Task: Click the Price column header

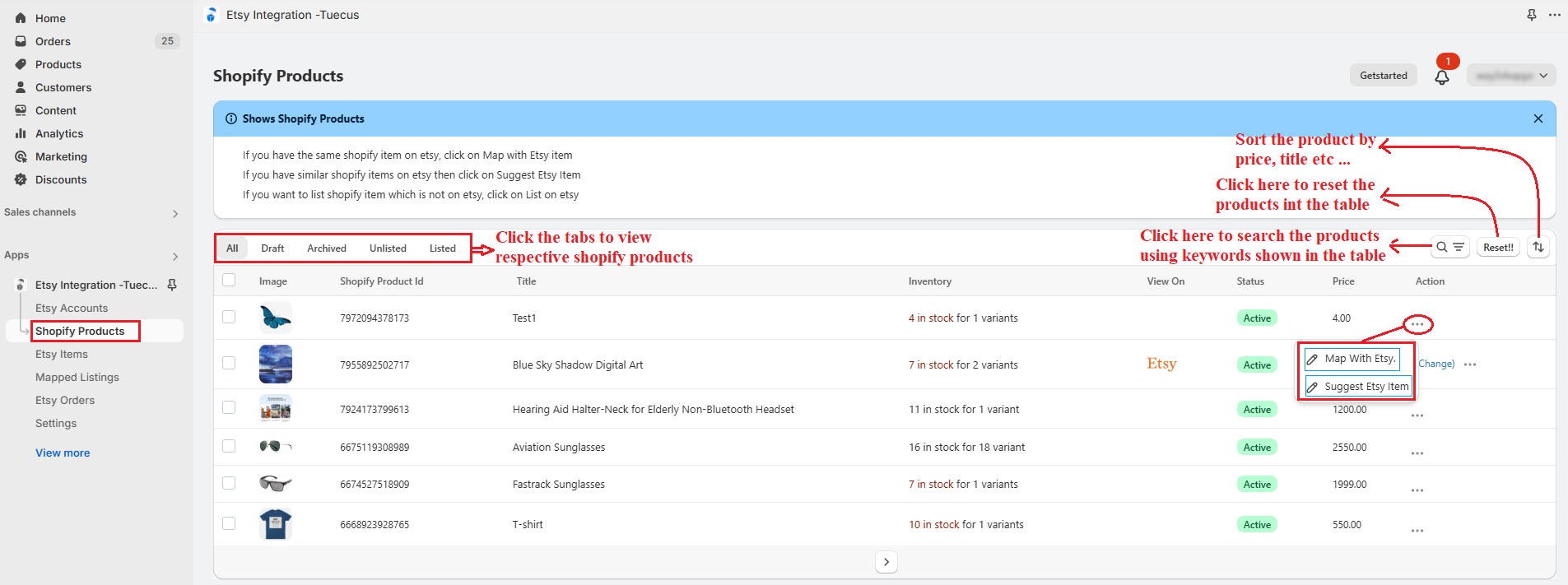Action: (x=1343, y=281)
